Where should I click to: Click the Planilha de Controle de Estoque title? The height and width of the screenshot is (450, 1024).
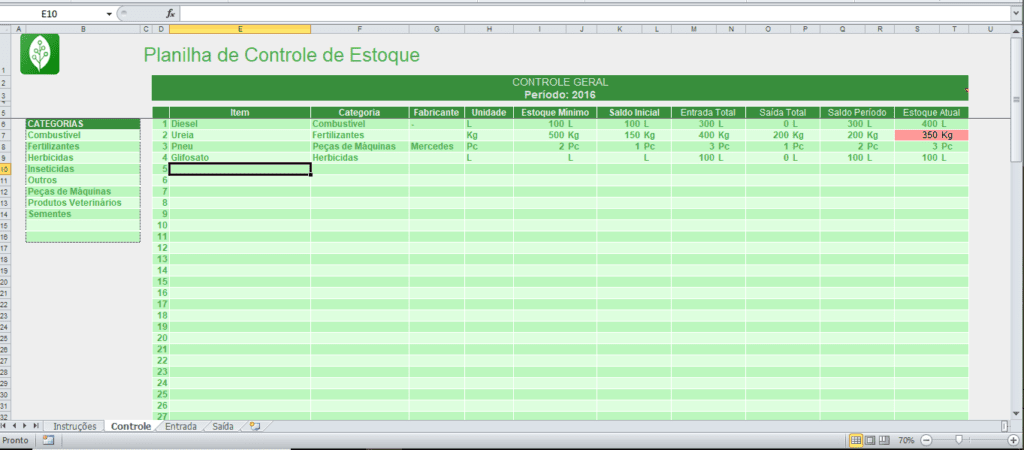click(281, 55)
